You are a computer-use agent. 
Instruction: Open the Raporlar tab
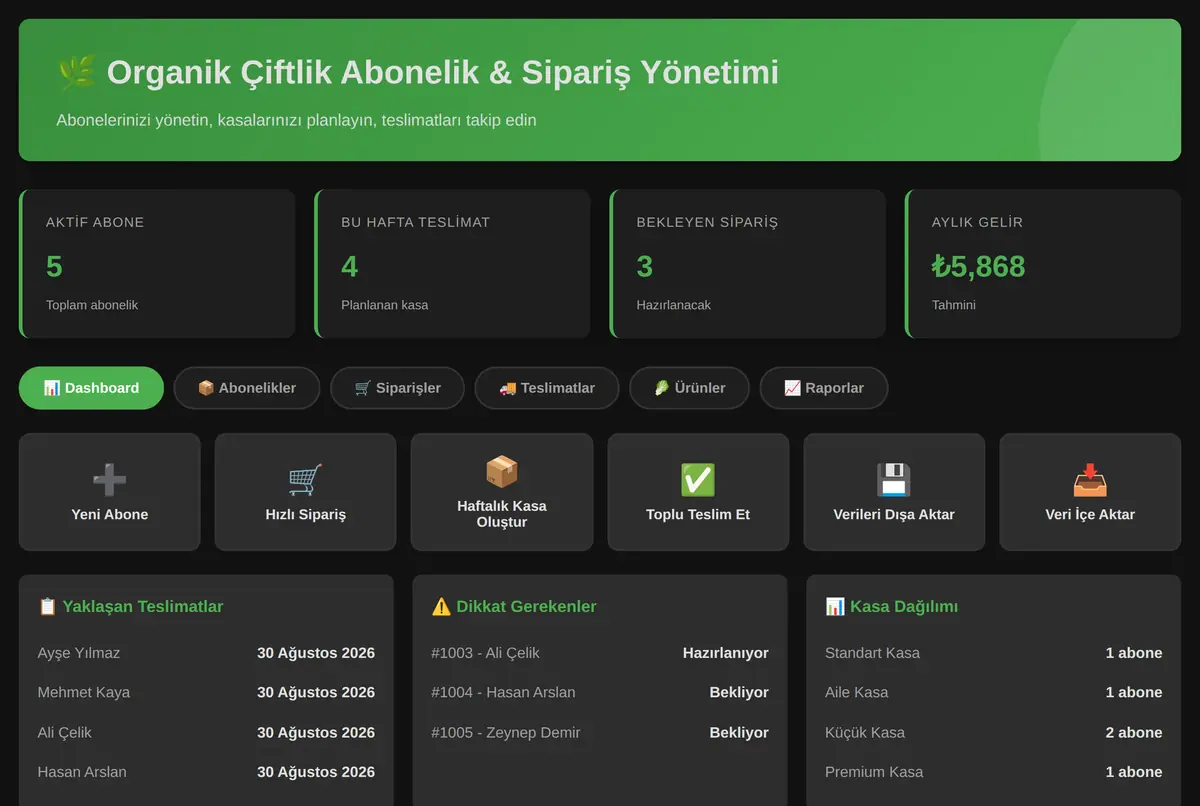[x=824, y=388]
